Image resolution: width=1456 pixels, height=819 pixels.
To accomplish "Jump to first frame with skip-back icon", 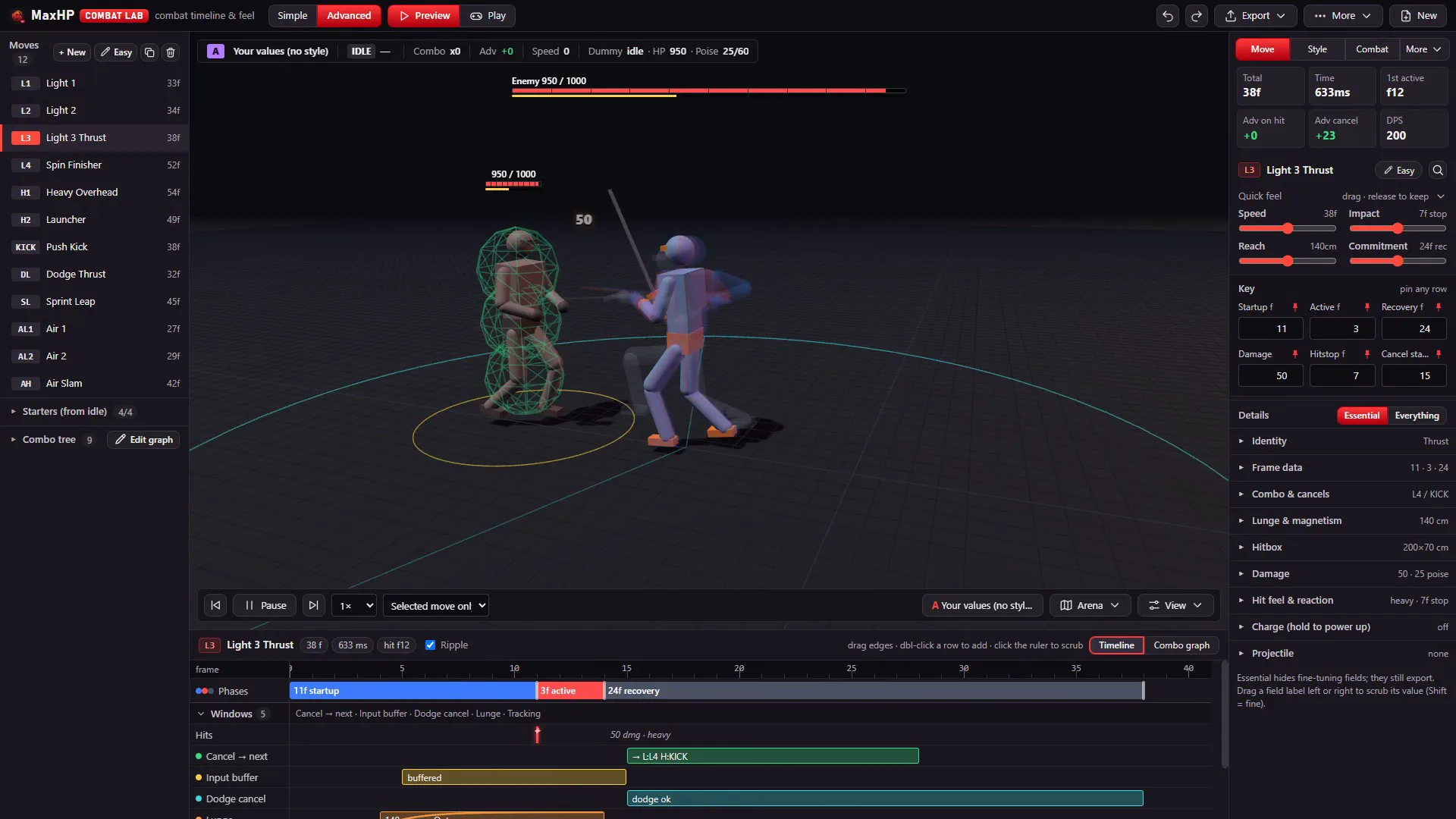I will point(215,605).
